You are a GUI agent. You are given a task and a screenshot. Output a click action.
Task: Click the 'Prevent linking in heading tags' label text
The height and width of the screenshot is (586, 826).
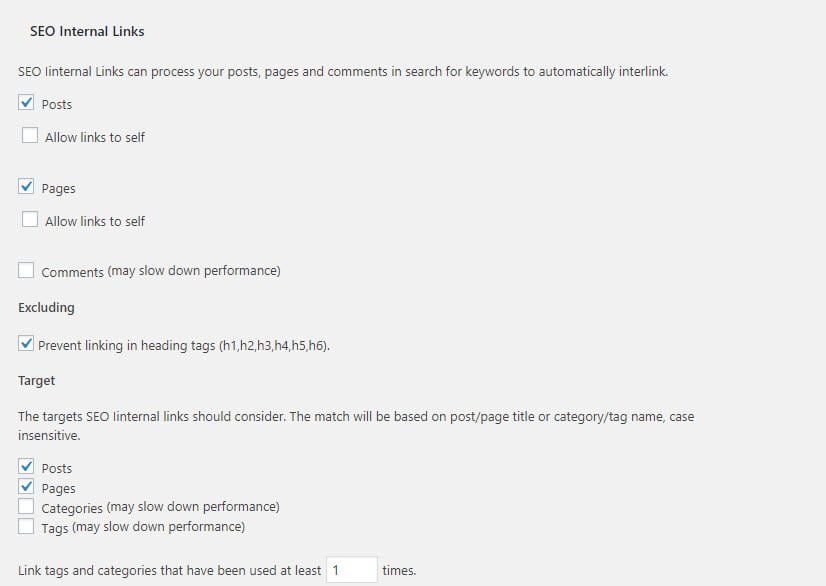tap(184, 346)
